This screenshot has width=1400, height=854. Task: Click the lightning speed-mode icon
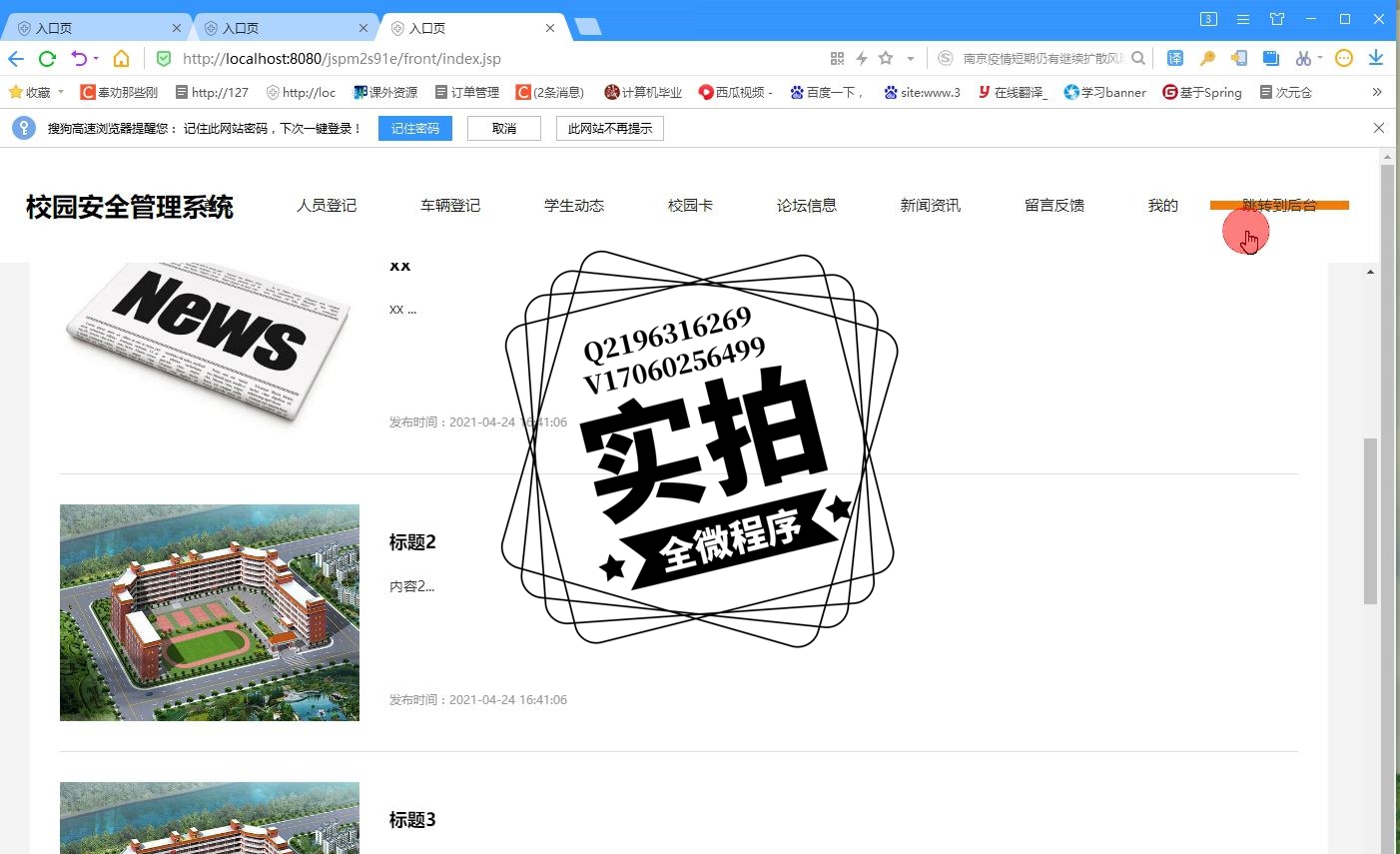tap(861, 58)
